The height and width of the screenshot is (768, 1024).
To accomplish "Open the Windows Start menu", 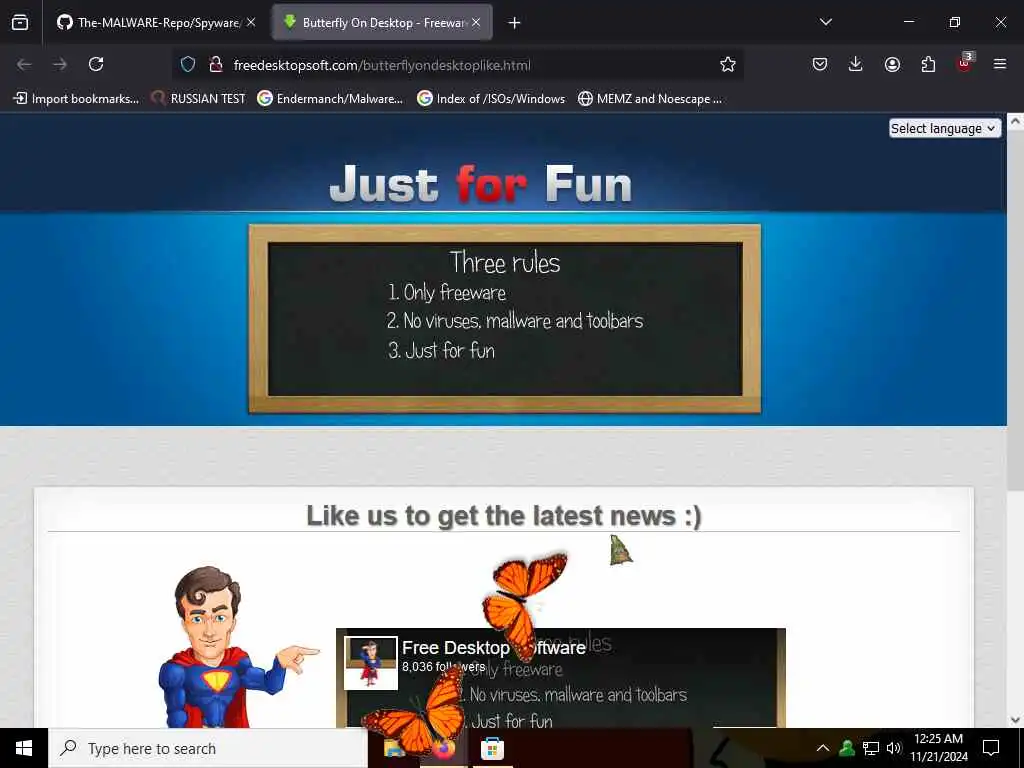I will click(24, 748).
